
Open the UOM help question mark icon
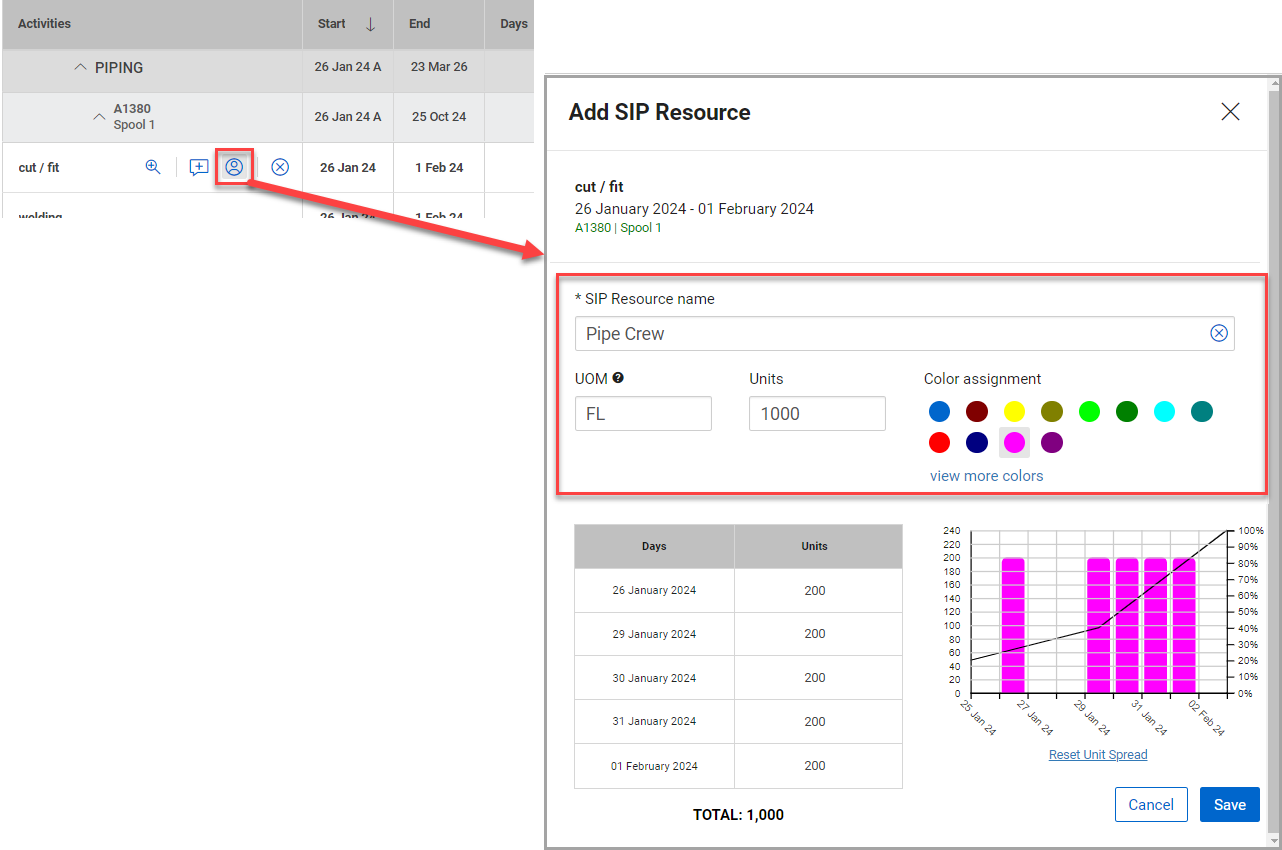pyautogui.click(x=618, y=378)
